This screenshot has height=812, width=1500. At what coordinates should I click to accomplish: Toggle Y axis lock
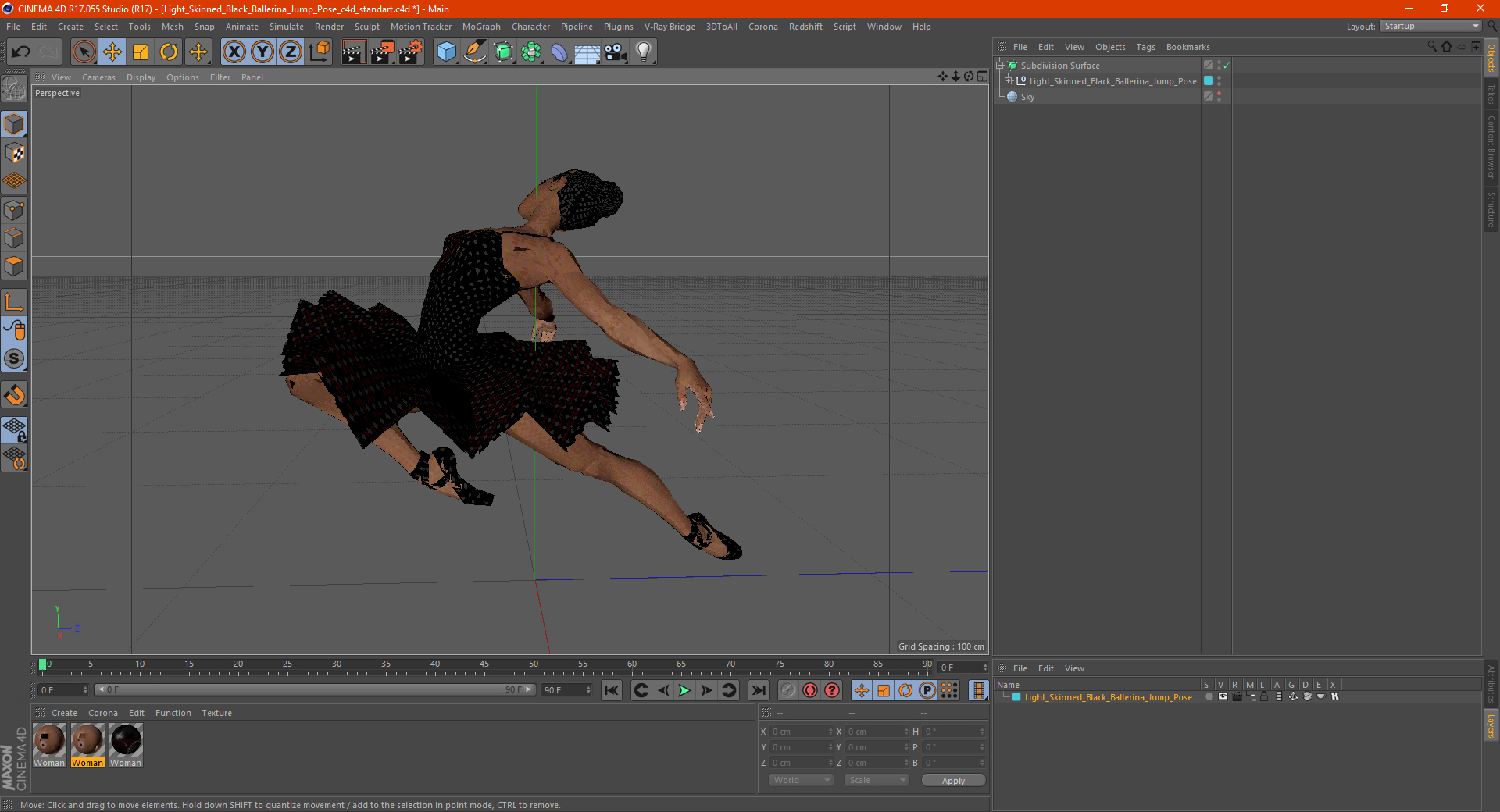(x=262, y=52)
